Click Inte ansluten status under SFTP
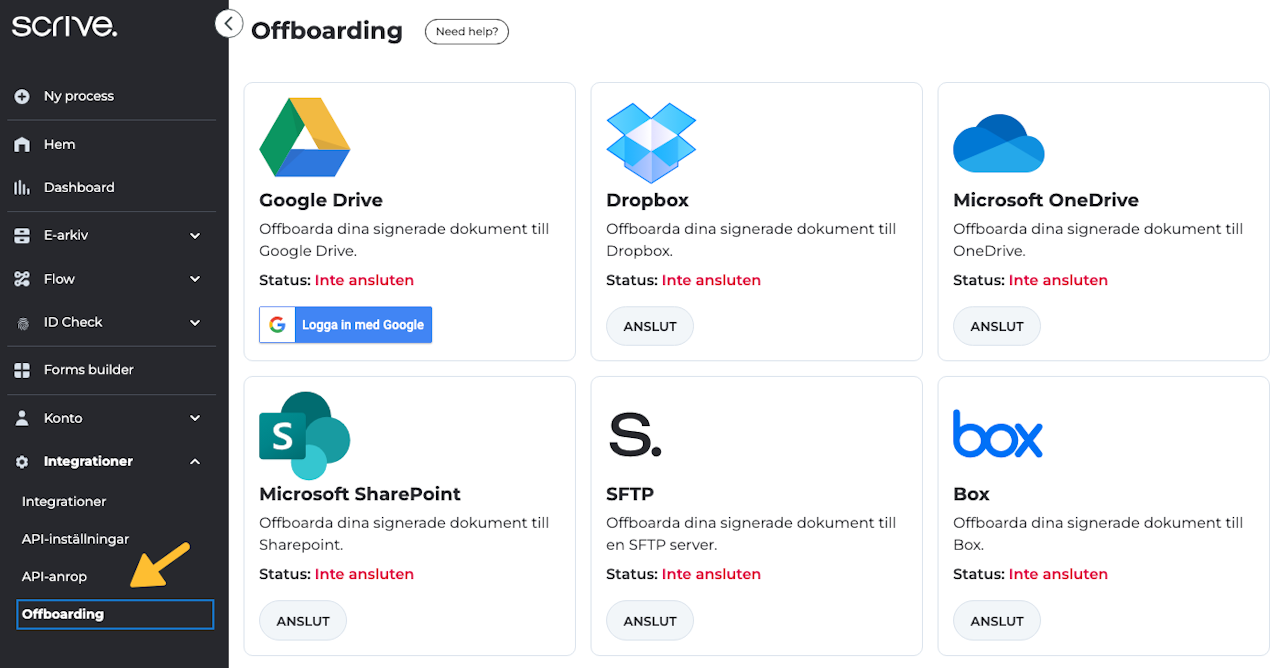Image resolution: width=1280 pixels, height=668 pixels. [711, 574]
